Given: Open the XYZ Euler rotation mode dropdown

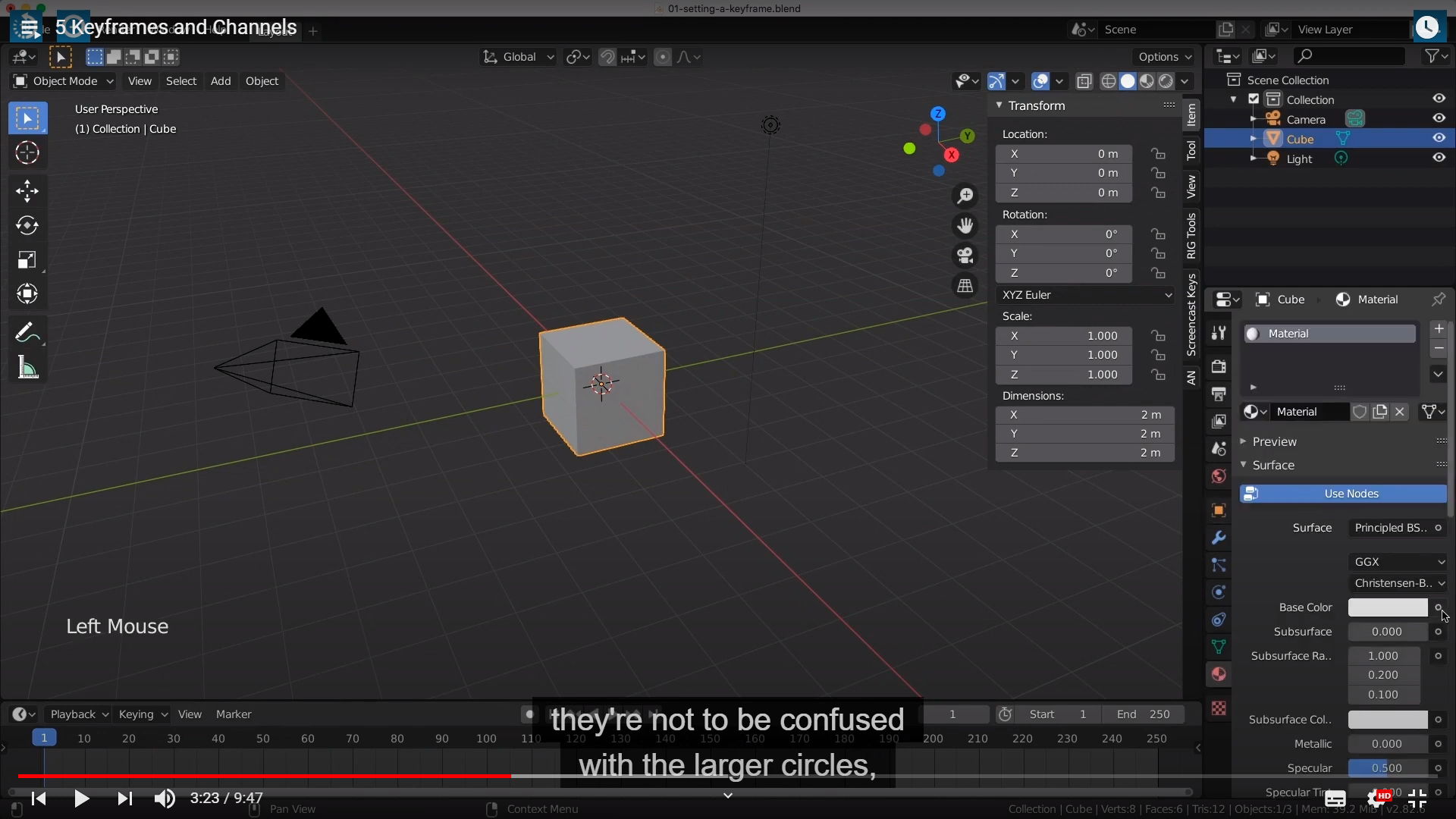Looking at the screenshot, I should [x=1086, y=295].
